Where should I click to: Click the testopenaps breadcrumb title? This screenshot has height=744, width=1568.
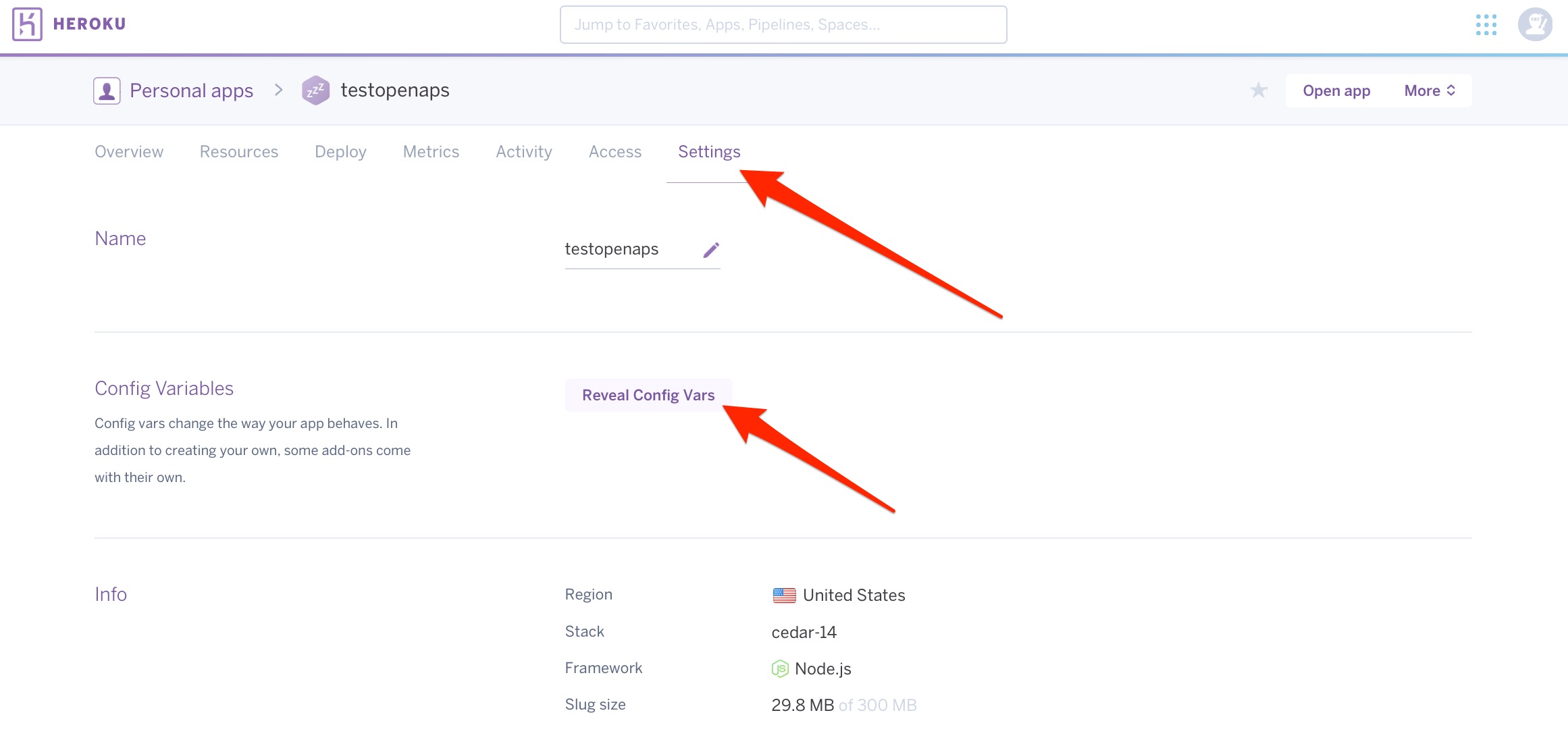395,90
